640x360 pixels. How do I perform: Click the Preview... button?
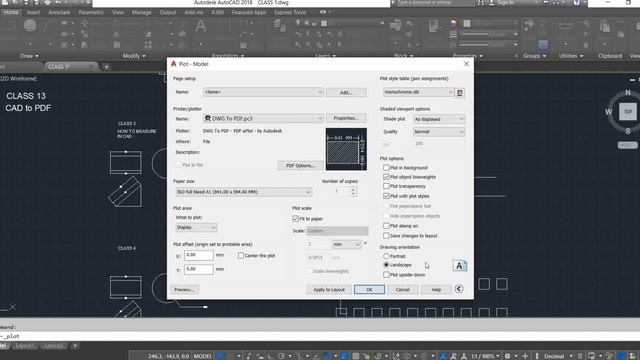pos(184,289)
